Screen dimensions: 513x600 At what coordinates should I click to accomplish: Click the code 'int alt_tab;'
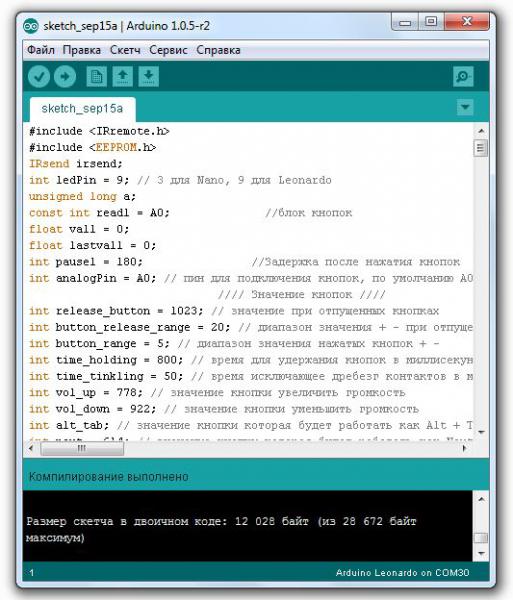tap(69, 426)
